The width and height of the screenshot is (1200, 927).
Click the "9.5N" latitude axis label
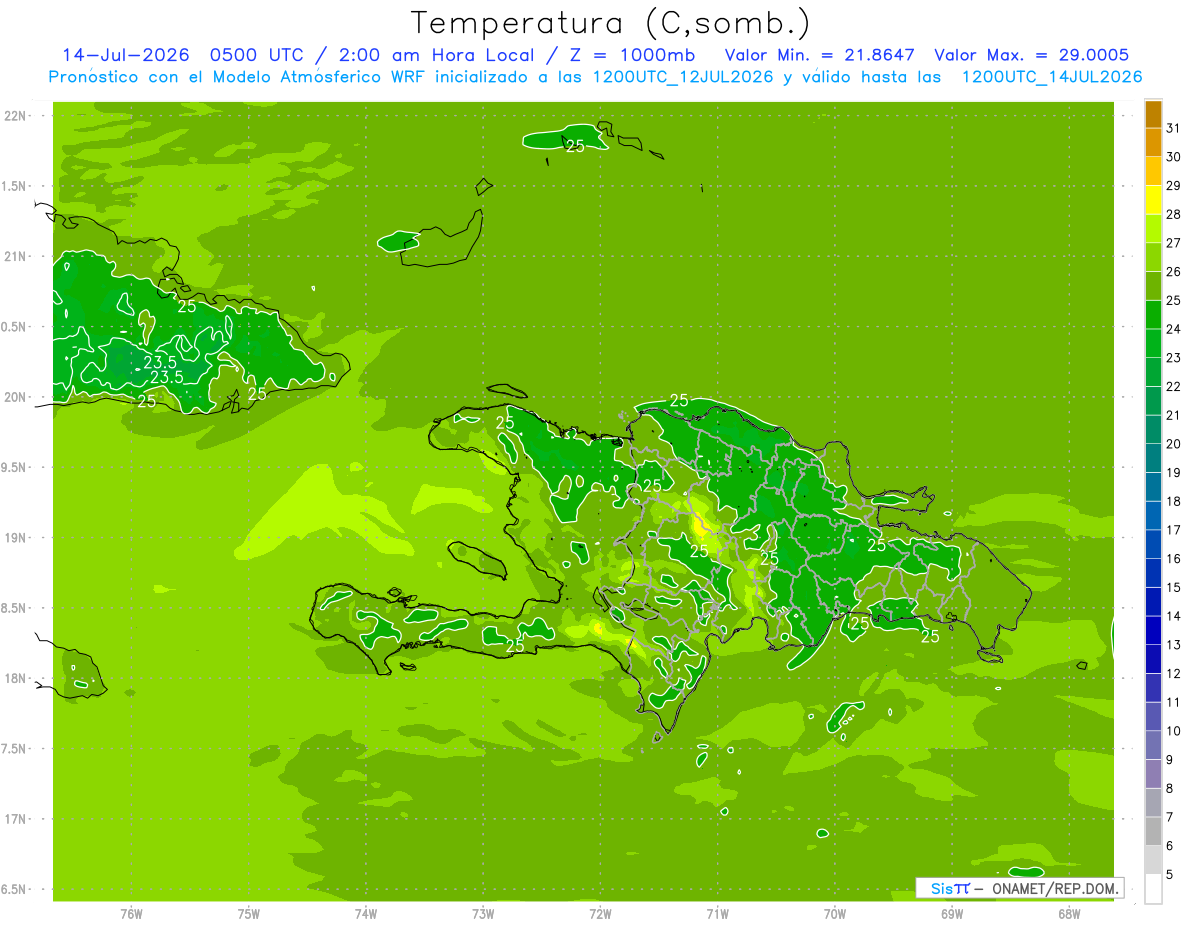click(x=15, y=467)
